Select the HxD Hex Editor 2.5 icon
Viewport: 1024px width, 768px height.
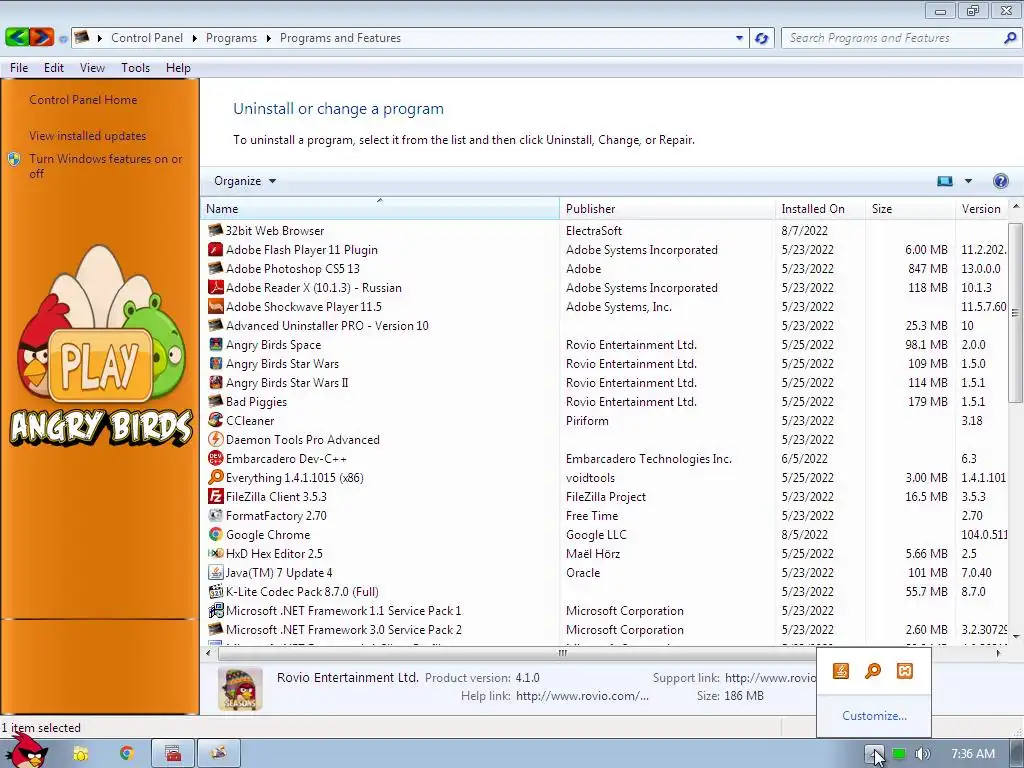(x=215, y=553)
